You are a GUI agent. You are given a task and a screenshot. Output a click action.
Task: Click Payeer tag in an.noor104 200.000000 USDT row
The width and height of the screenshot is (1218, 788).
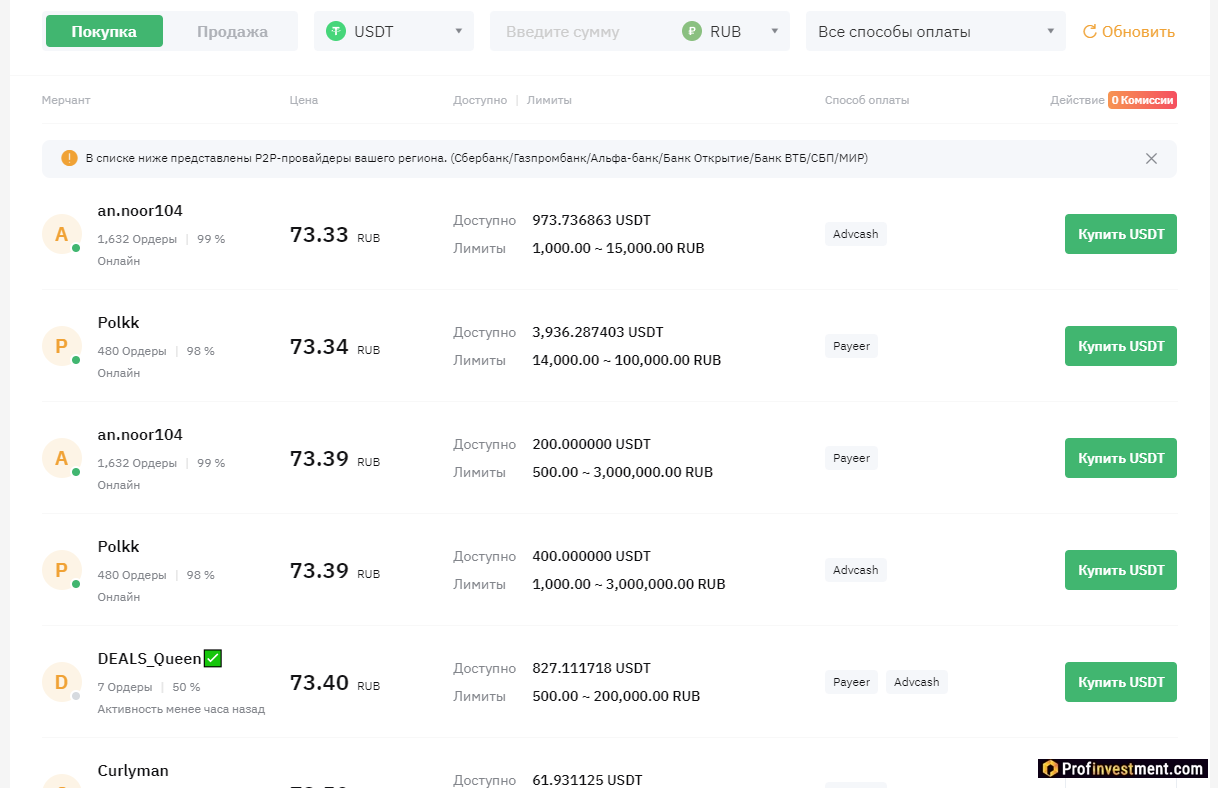coord(851,458)
